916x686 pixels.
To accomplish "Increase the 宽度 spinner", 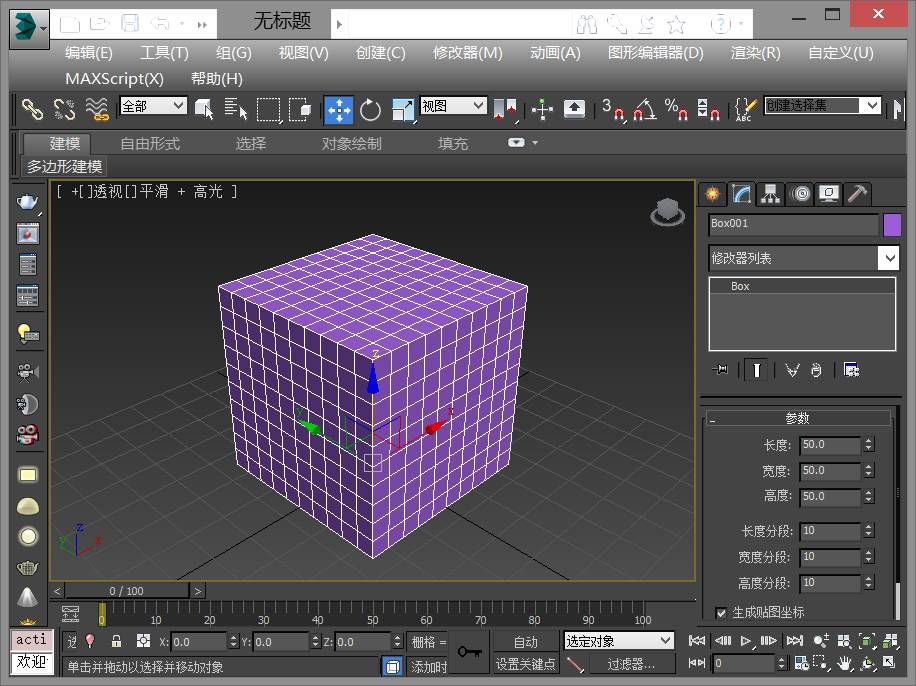I will point(869,467).
